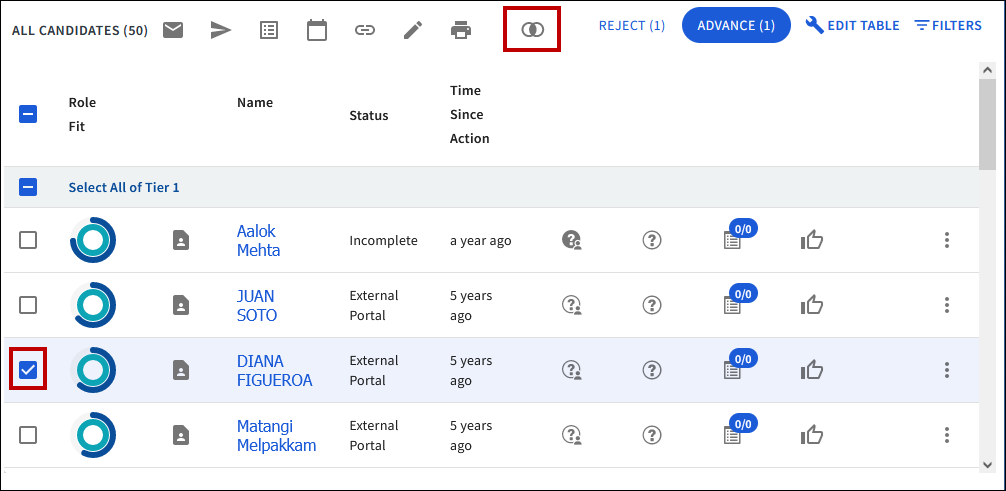Click the compare candidates overlapping circles icon
The width and height of the screenshot is (1006, 491).
point(532,30)
